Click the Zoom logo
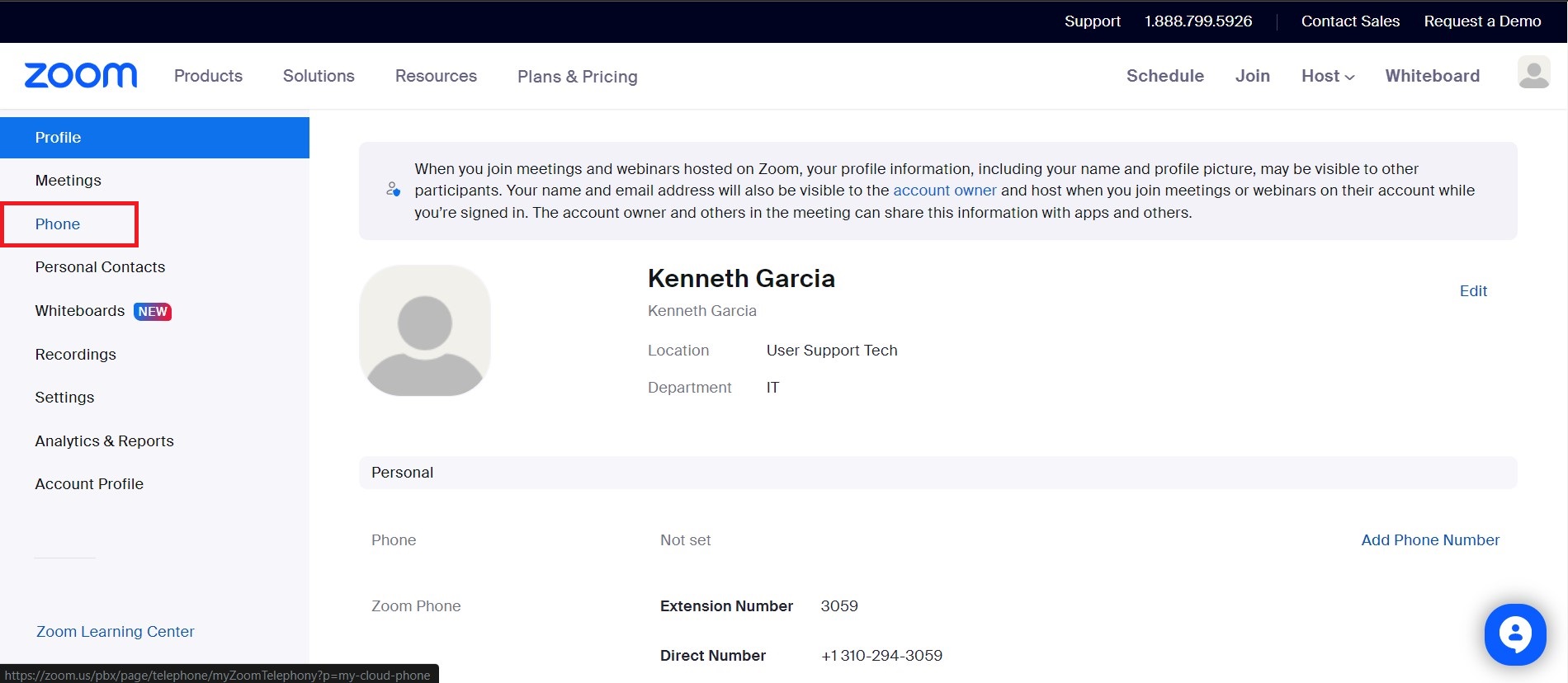 [81, 75]
